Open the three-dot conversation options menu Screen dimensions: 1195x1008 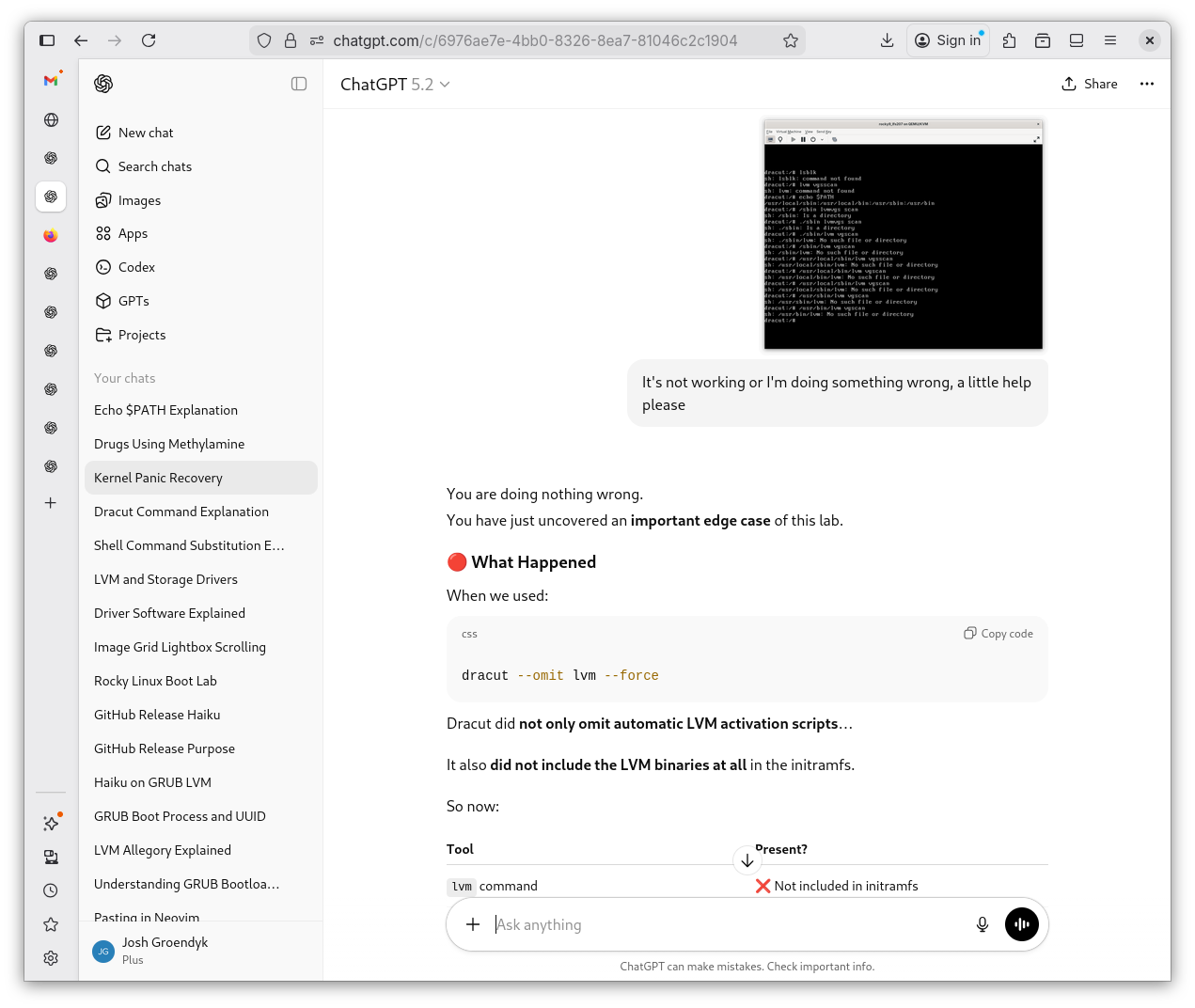click(x=1146, y=84)
